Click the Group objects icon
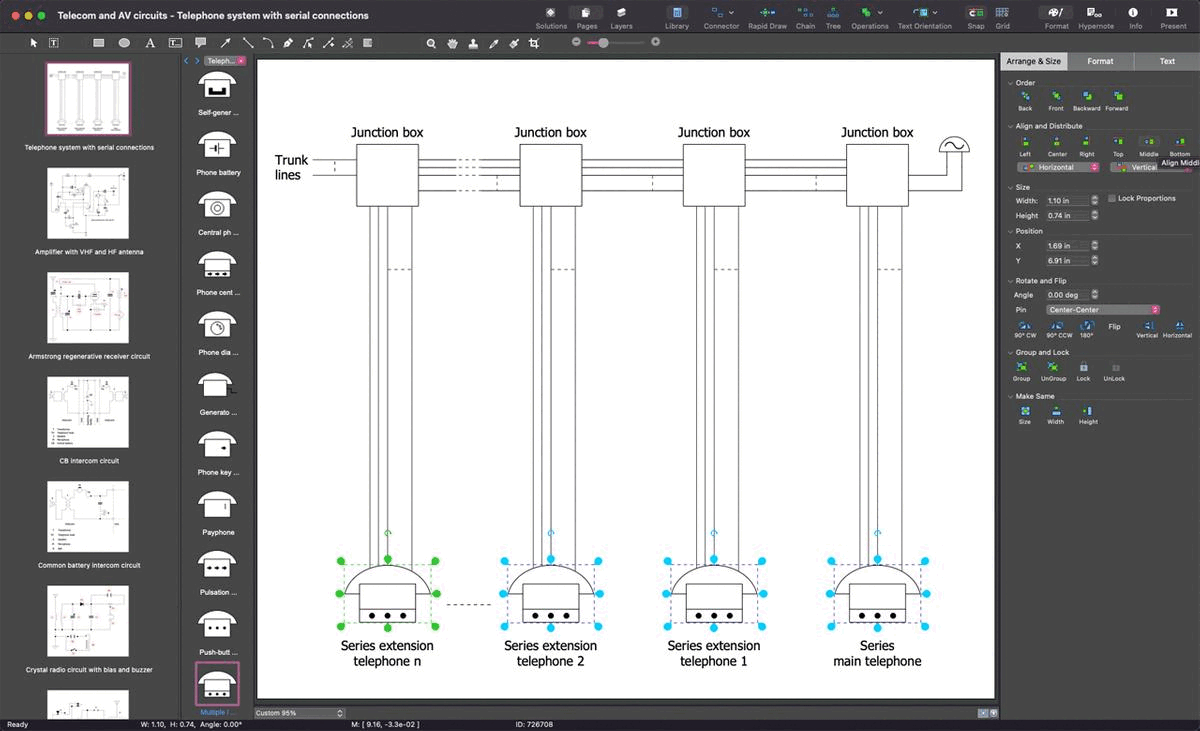Image resolution: width=1200 pixels, height=731 pixels. (x=1022, y=368)
